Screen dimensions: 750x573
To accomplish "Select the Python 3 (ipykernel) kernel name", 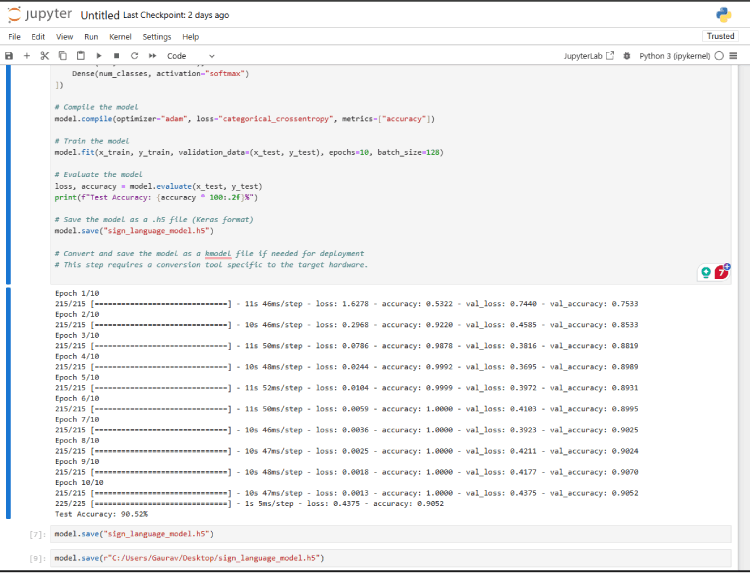I will [675, 56].
